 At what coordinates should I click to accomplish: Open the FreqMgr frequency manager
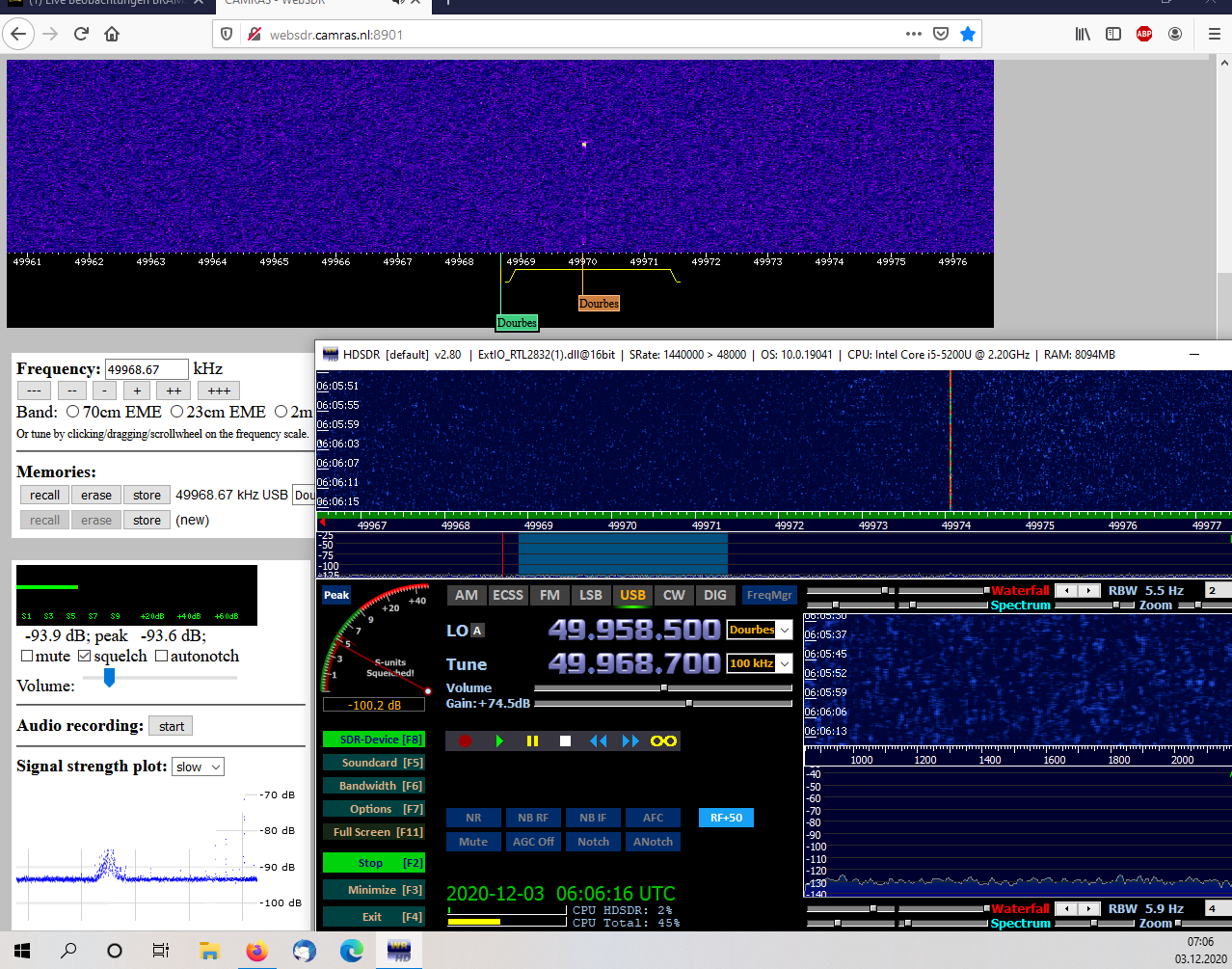(x=769, y=595)
